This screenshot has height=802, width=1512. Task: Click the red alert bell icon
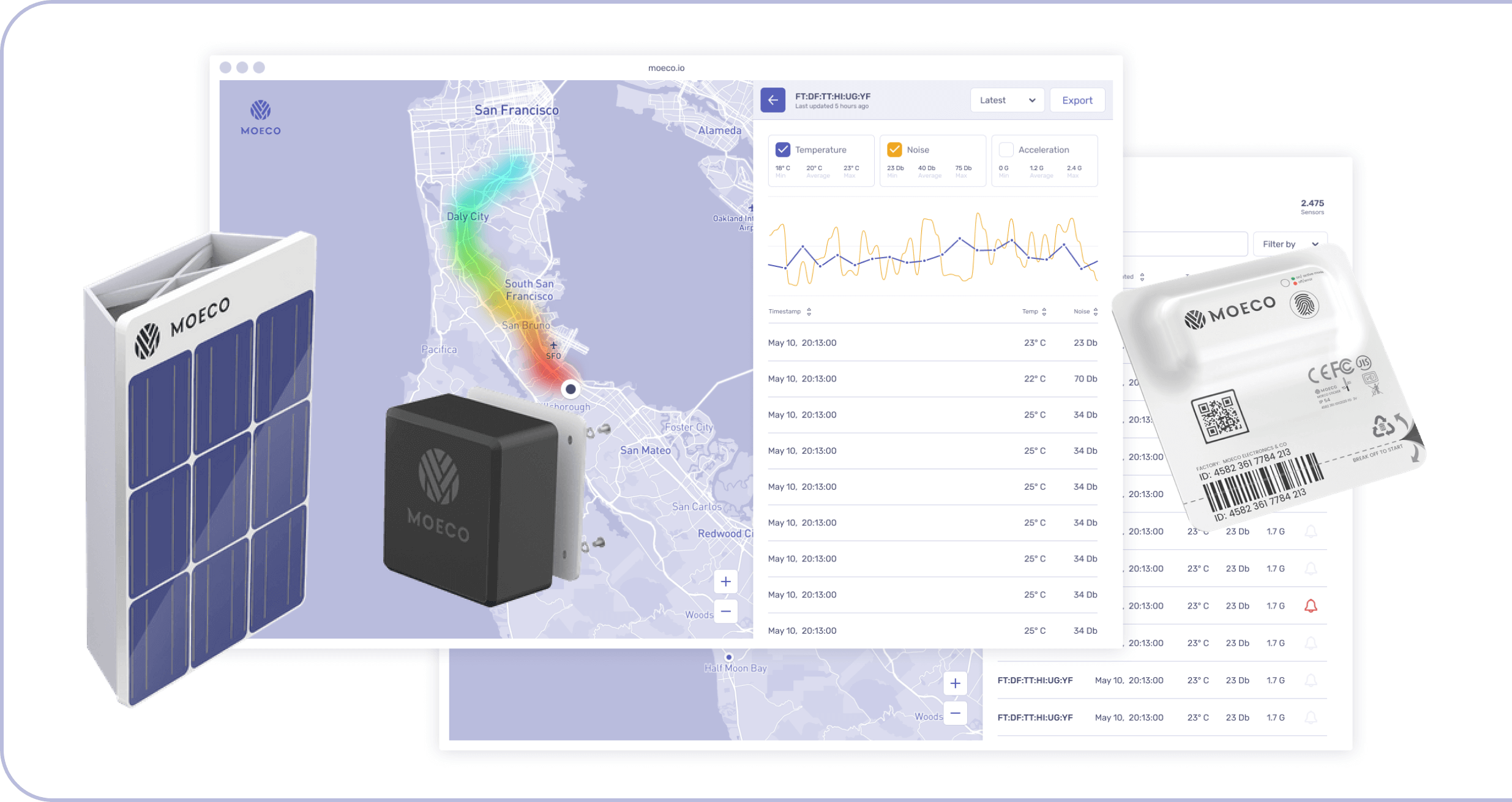coord(1311,605)
